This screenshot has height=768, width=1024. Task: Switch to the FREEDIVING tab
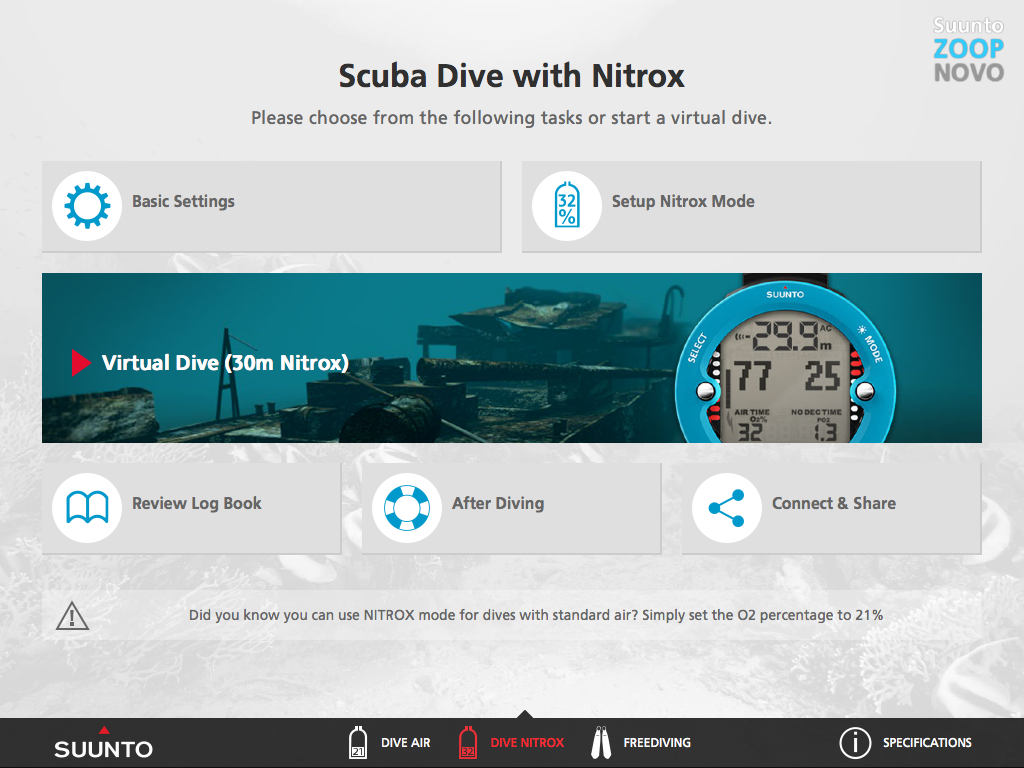pyautogui.click(x=657, y=743)
